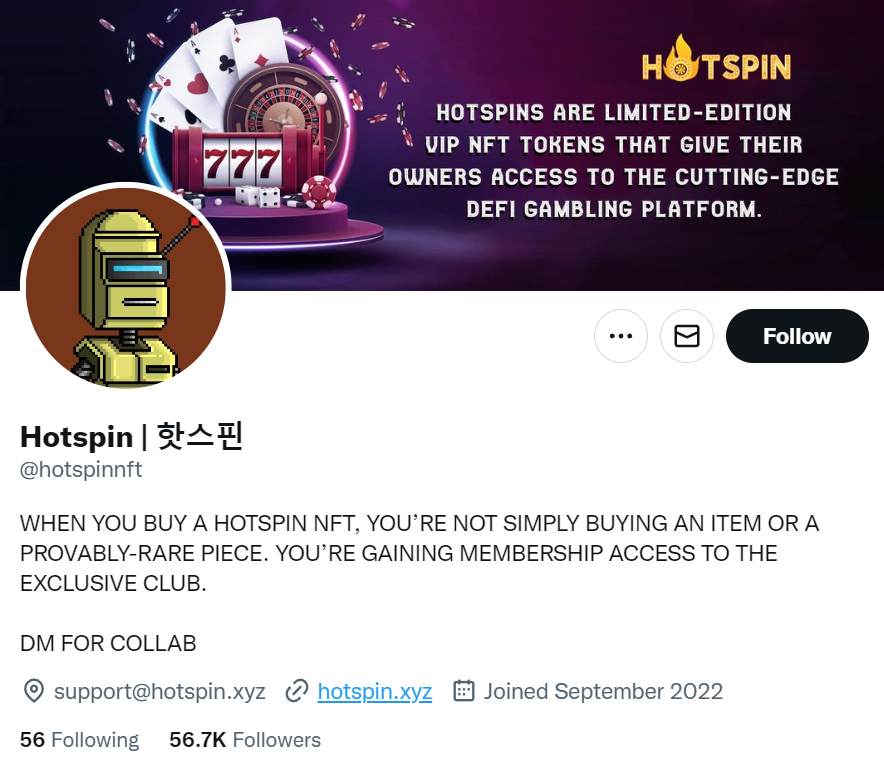Click the Joined September 2022 text
This screenshot has width=884, height=775.
[603, 691]
